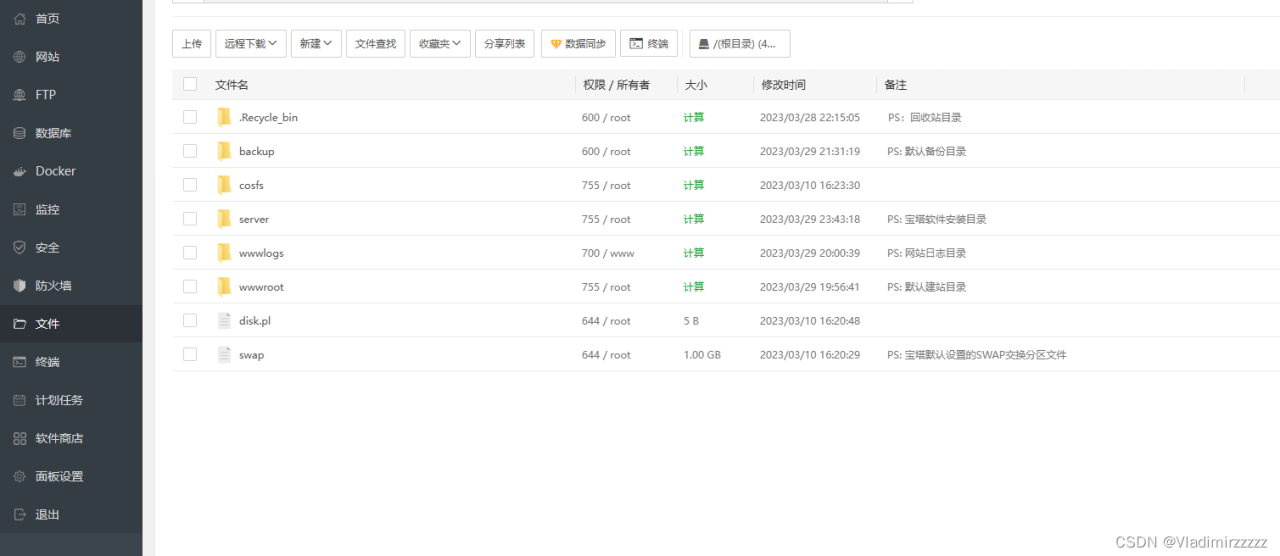Sort by the modified time column header
The image size is (1280, 556).
(x=783, y=85)
